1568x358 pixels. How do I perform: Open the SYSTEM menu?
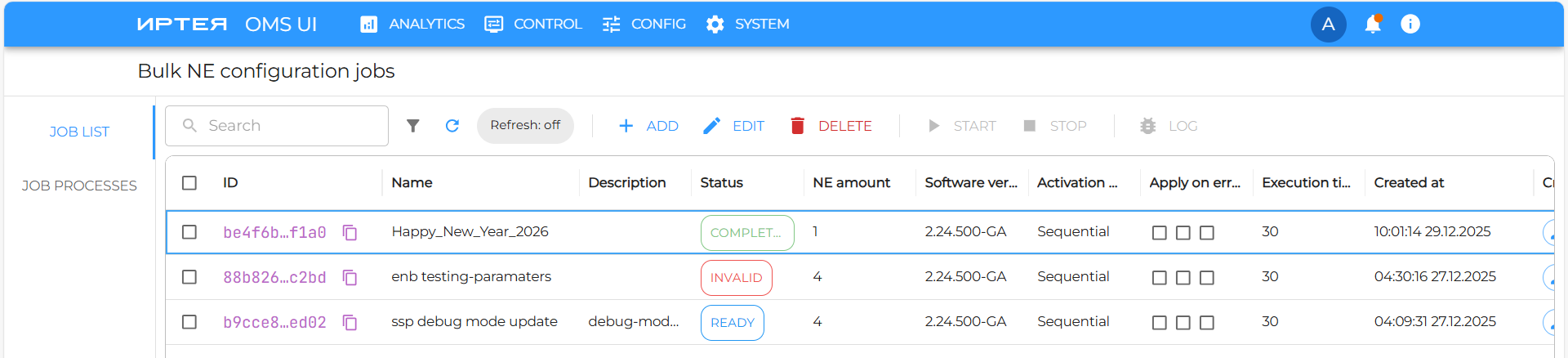click(747, 25)
